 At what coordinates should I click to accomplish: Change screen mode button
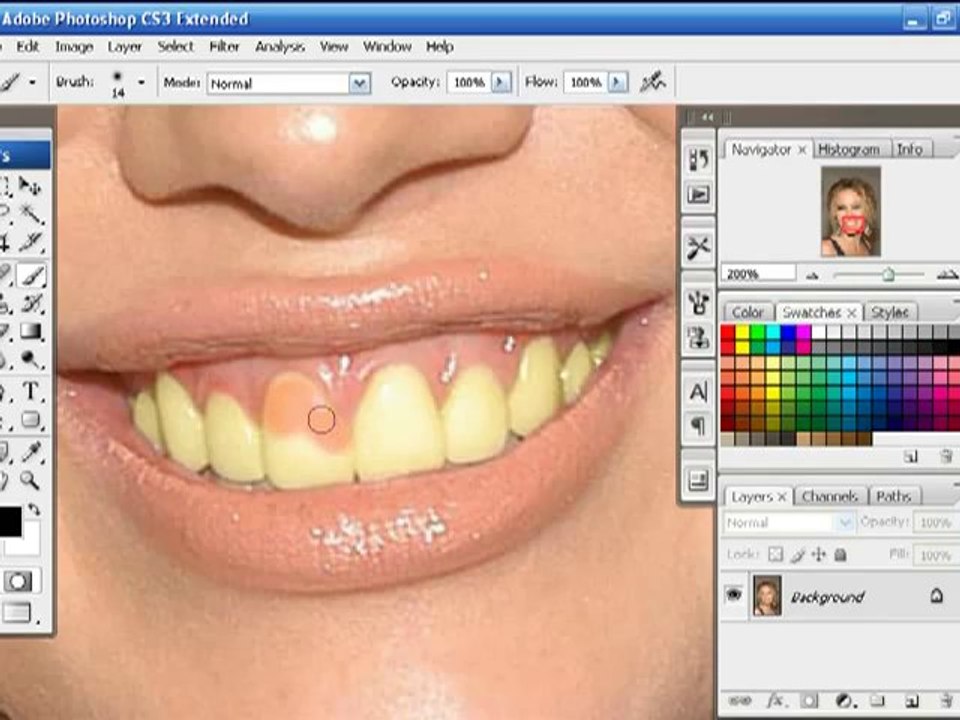17,612
